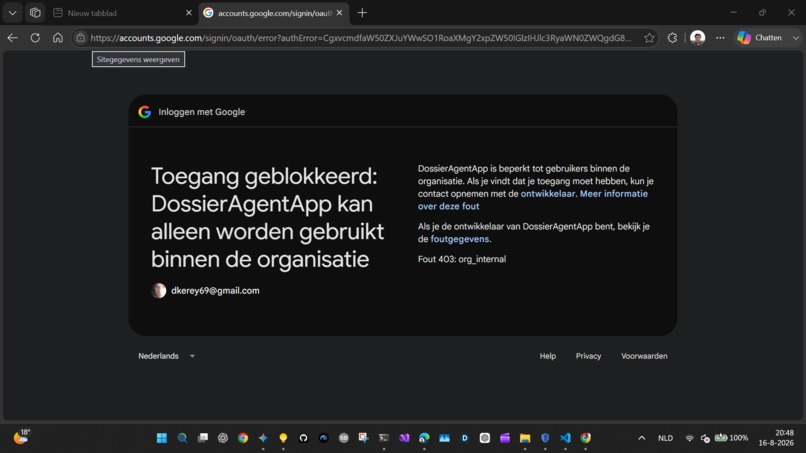Viewport: 806px width, 453px height.
Task: Open the purple Visual Studio taskbar icon
Action: 404,438
